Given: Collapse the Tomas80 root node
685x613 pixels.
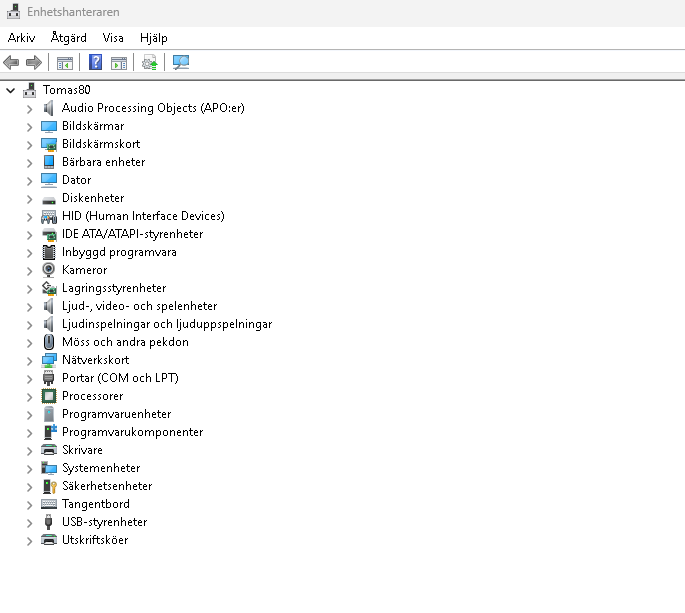Looking at the screenshot, I should click(x=10, y=90).
